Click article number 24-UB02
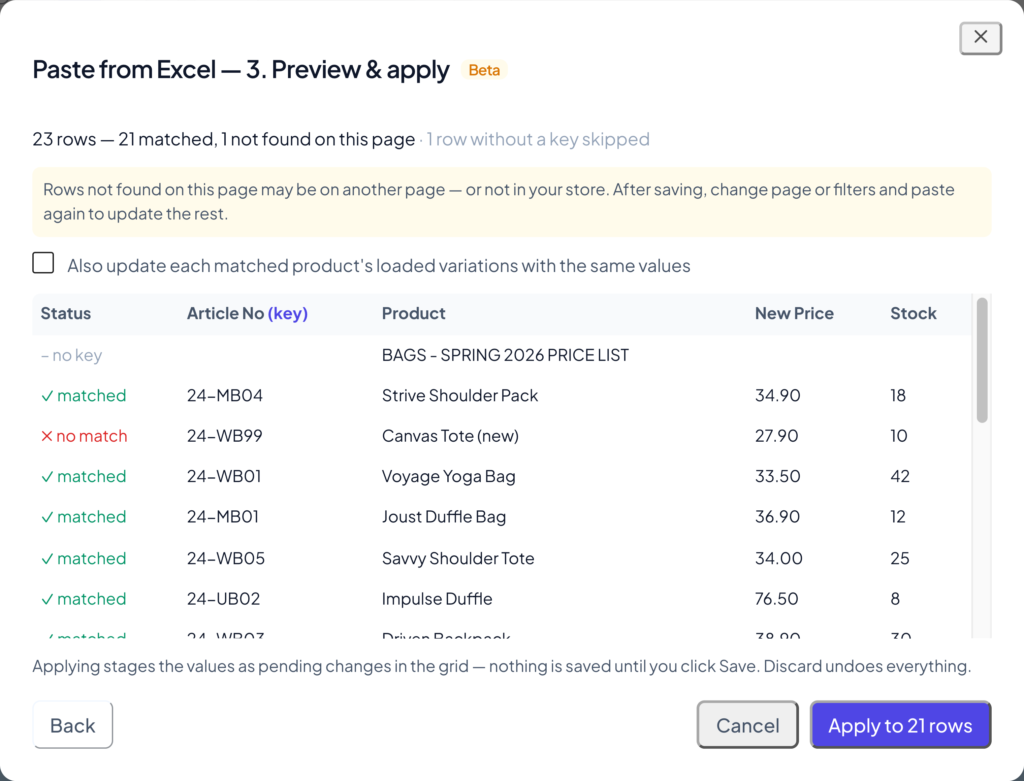This screenshot has height=781, width=1024. point(223,599)
